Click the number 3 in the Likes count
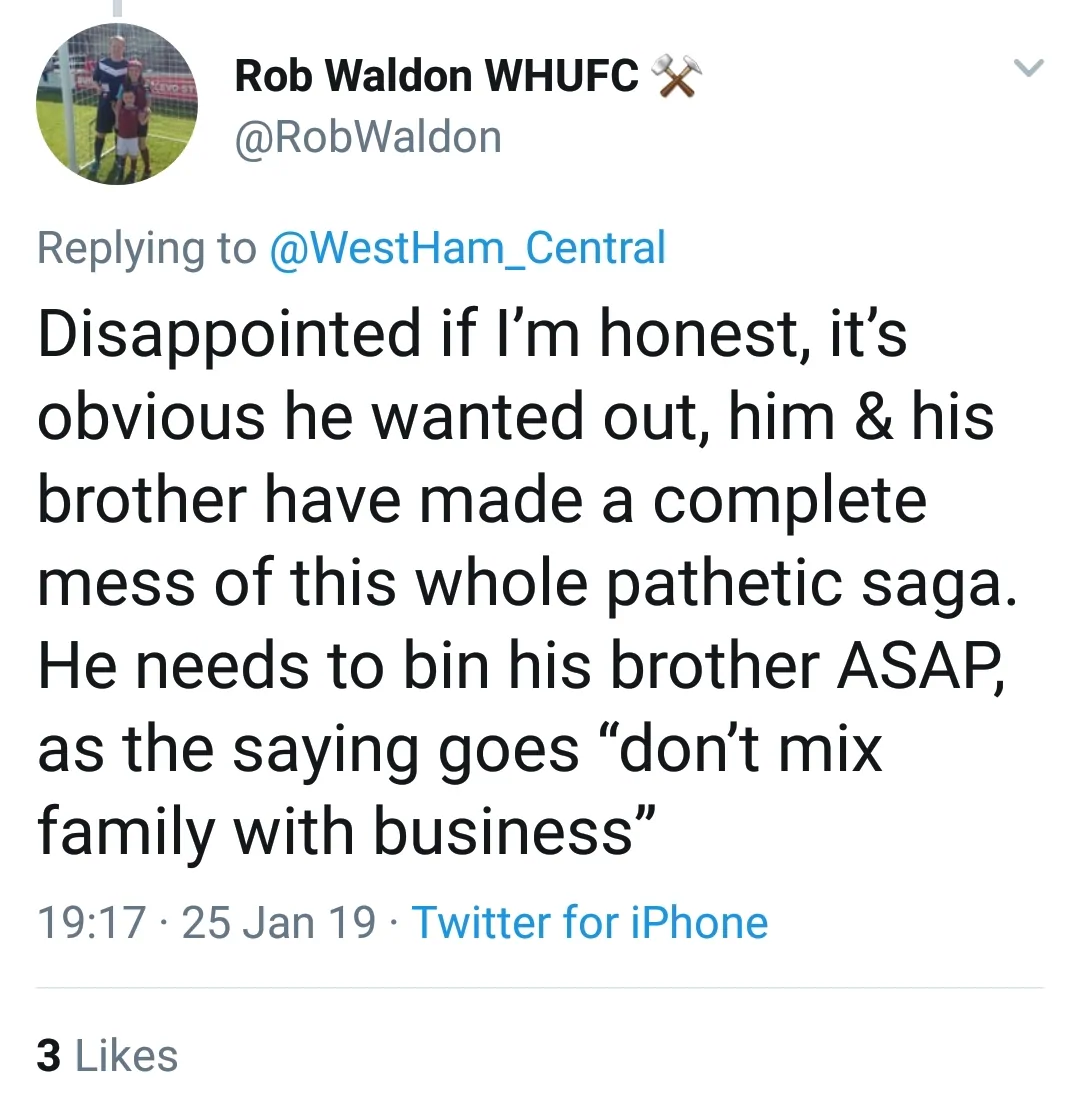 point(48,1056)
